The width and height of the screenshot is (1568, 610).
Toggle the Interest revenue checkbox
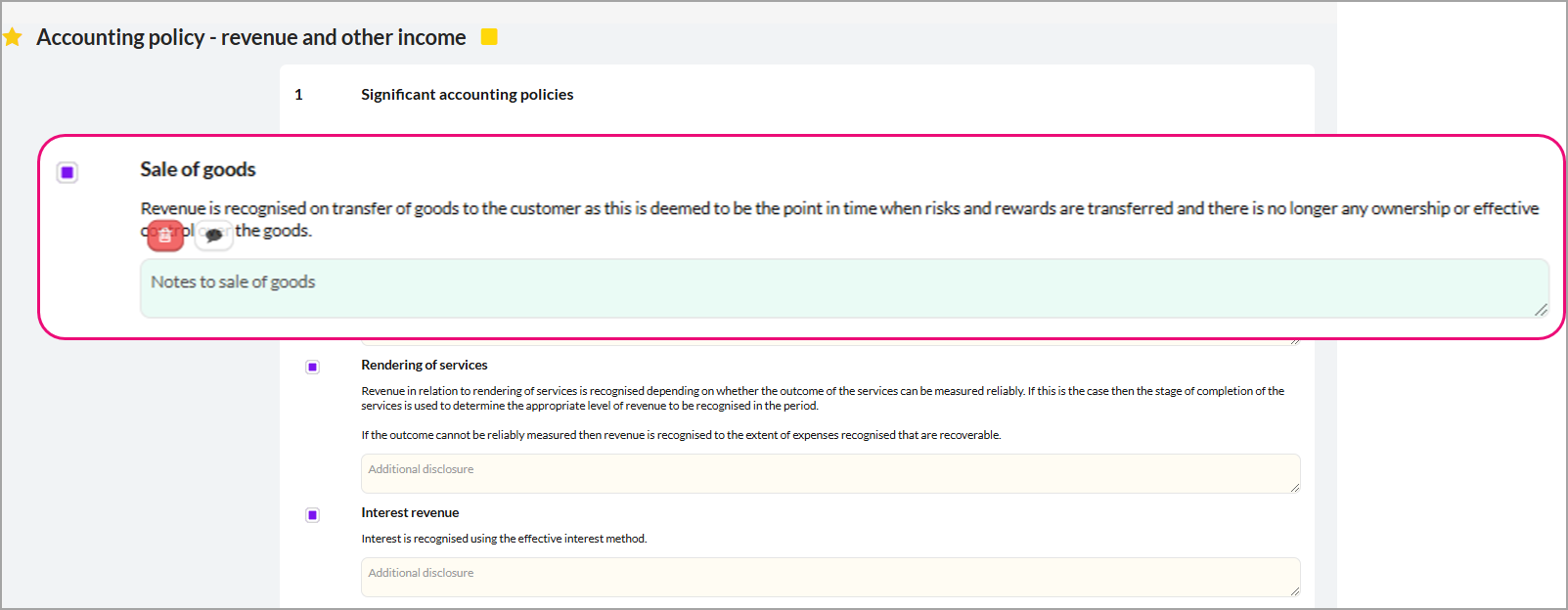tap(312, 515)
